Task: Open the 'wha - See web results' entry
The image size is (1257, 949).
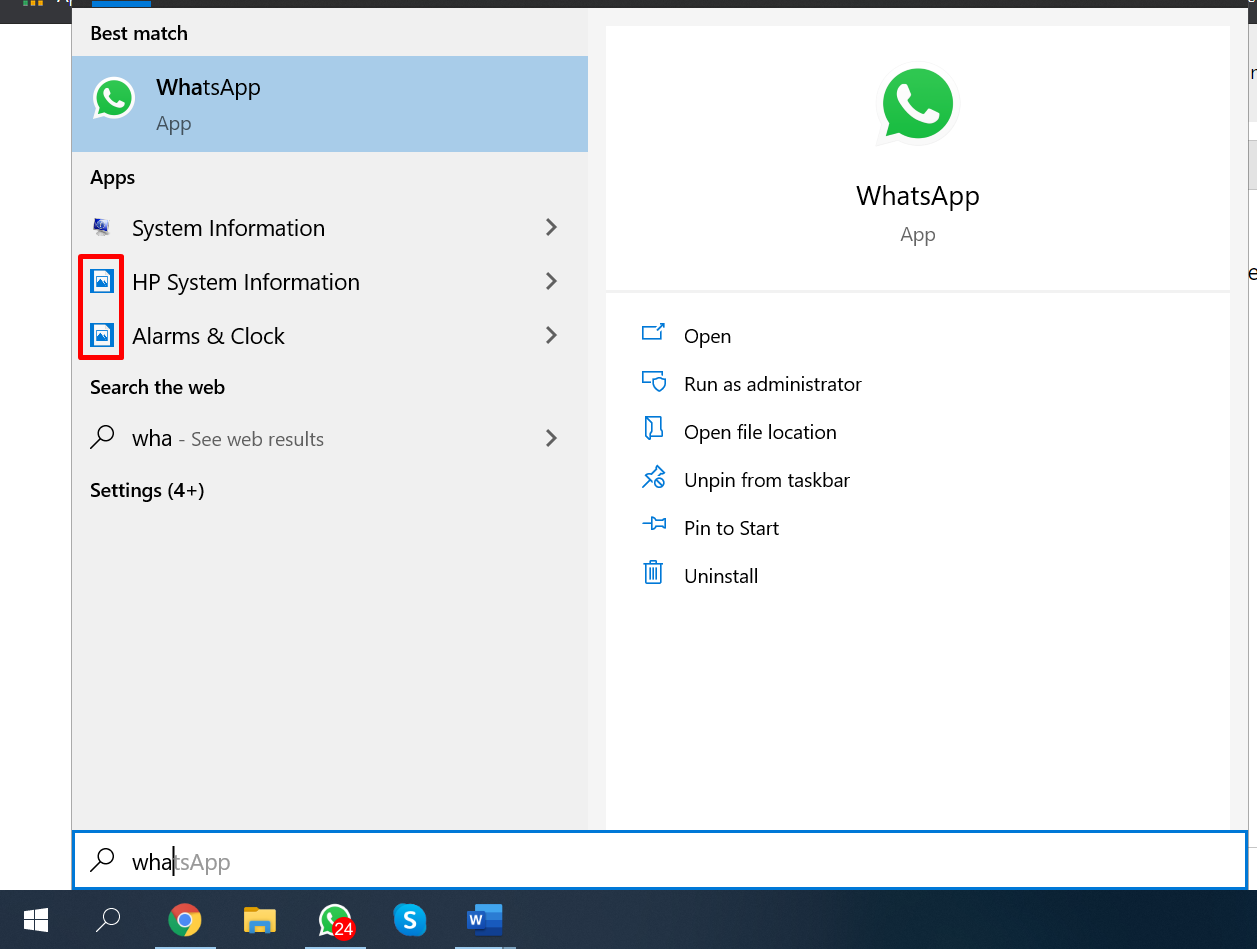Action: [x=330, y=438]
